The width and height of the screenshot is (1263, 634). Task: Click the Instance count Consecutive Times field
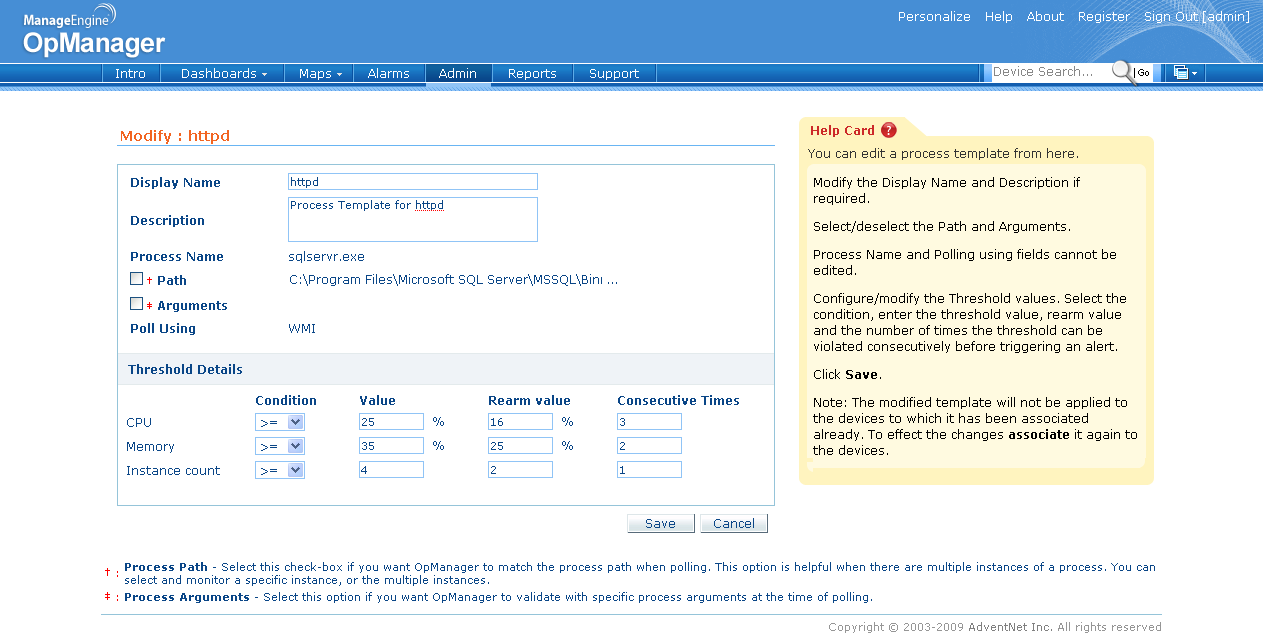(x=649, y=470)
